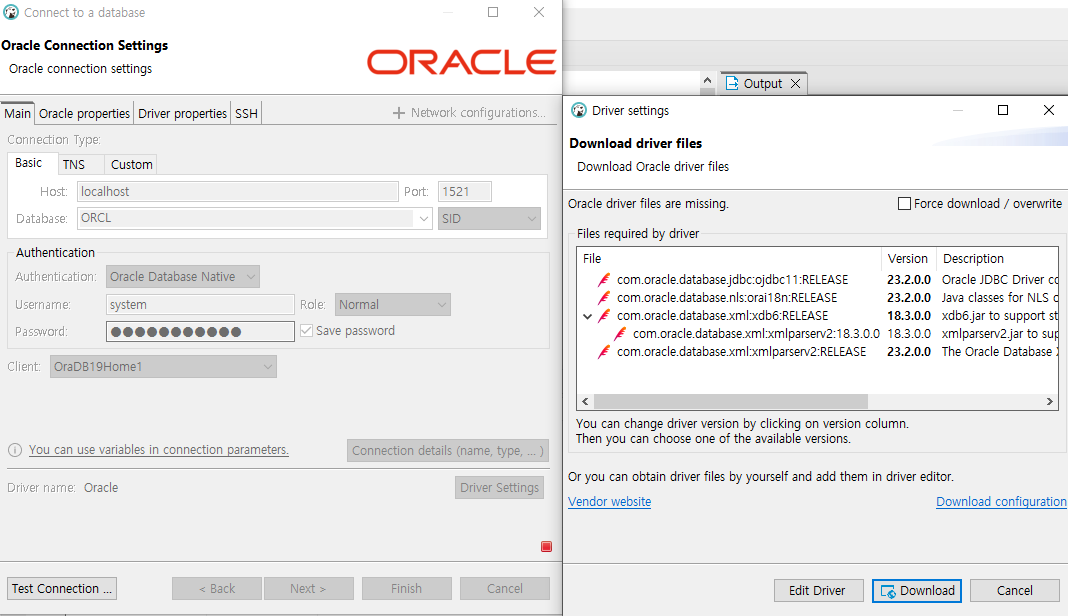Click the DBeaver icon in Driver settings title
The image size is (1068, 616).
pos(579,110)
